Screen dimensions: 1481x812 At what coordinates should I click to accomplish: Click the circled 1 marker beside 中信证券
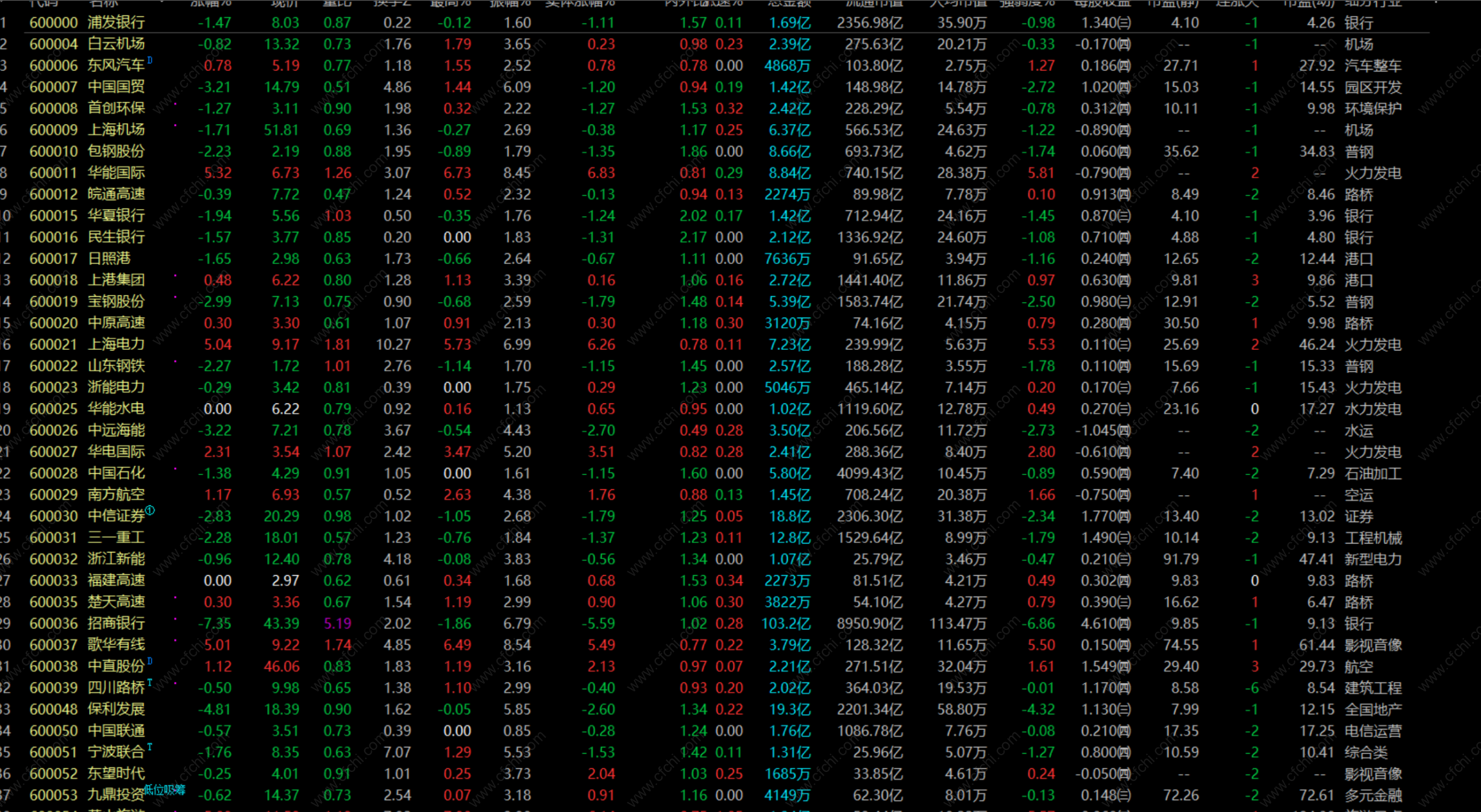coord(150,511)
